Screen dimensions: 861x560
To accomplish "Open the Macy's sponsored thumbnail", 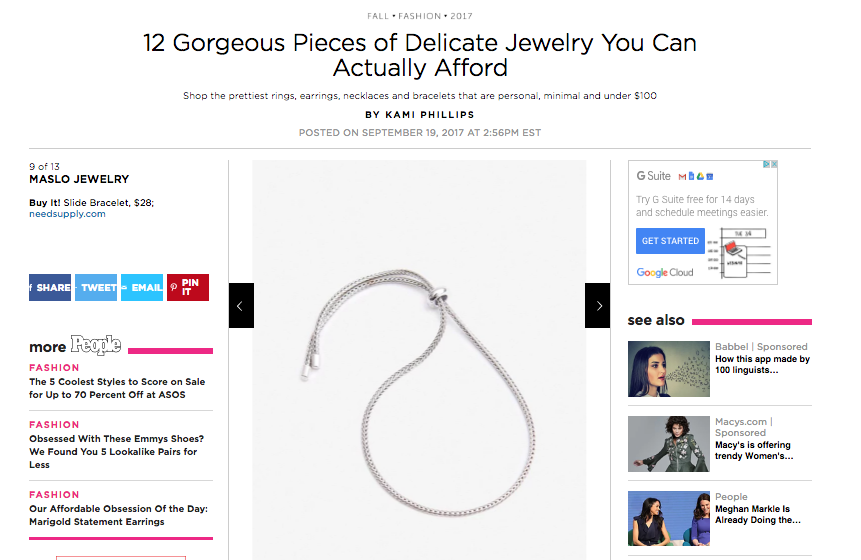I will 668,444.
